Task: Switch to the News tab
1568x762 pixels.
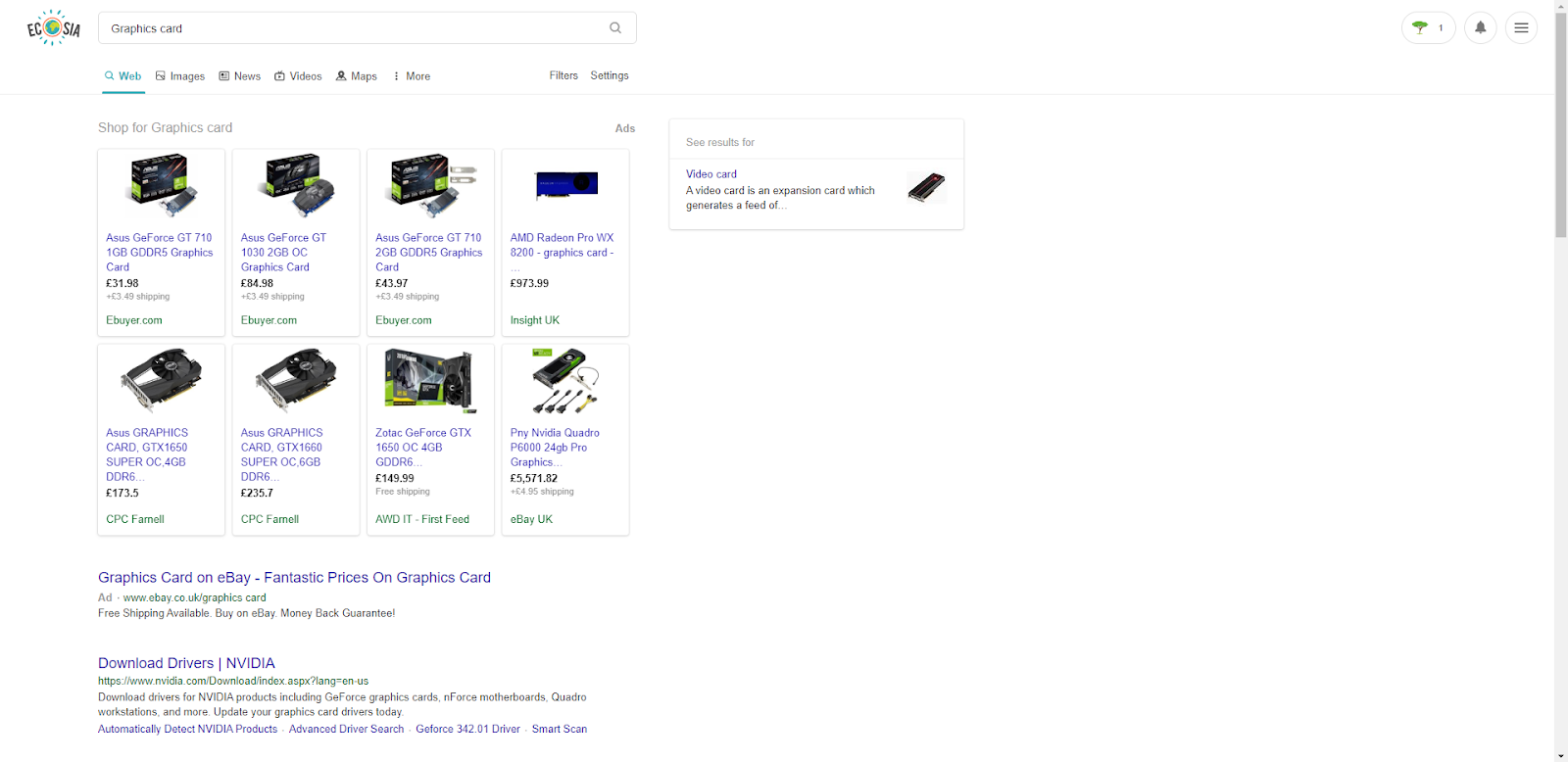Action: click(x=240, y=76)
